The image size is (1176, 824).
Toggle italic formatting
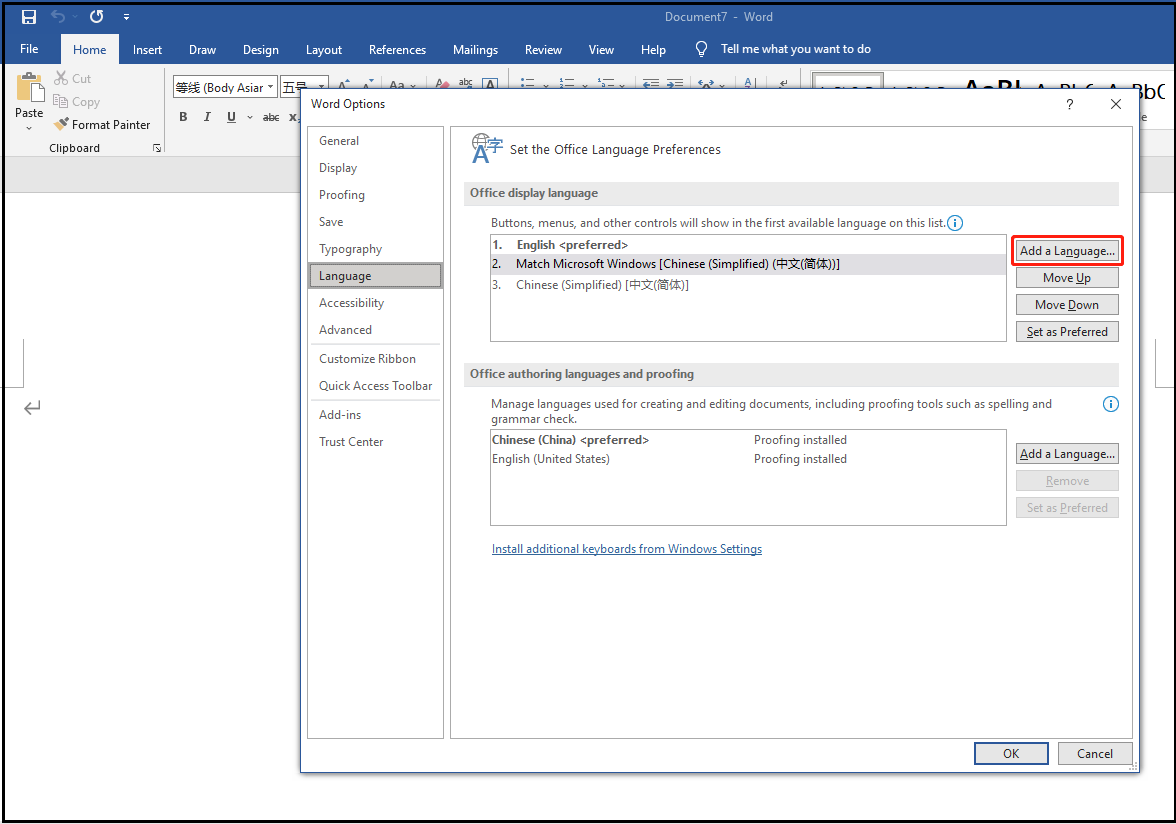[x=206, y=117]
